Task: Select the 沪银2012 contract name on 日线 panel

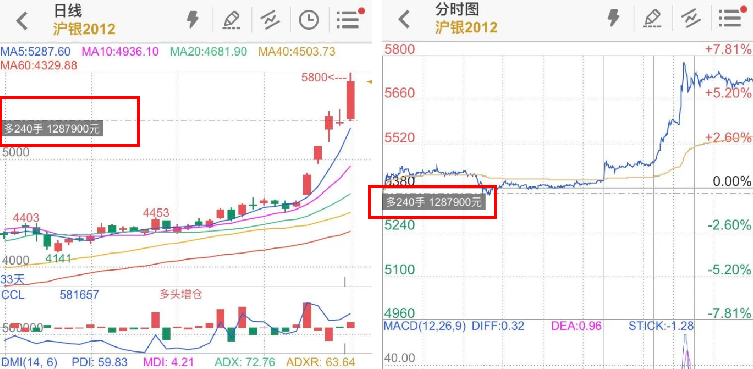Action: 85,29
